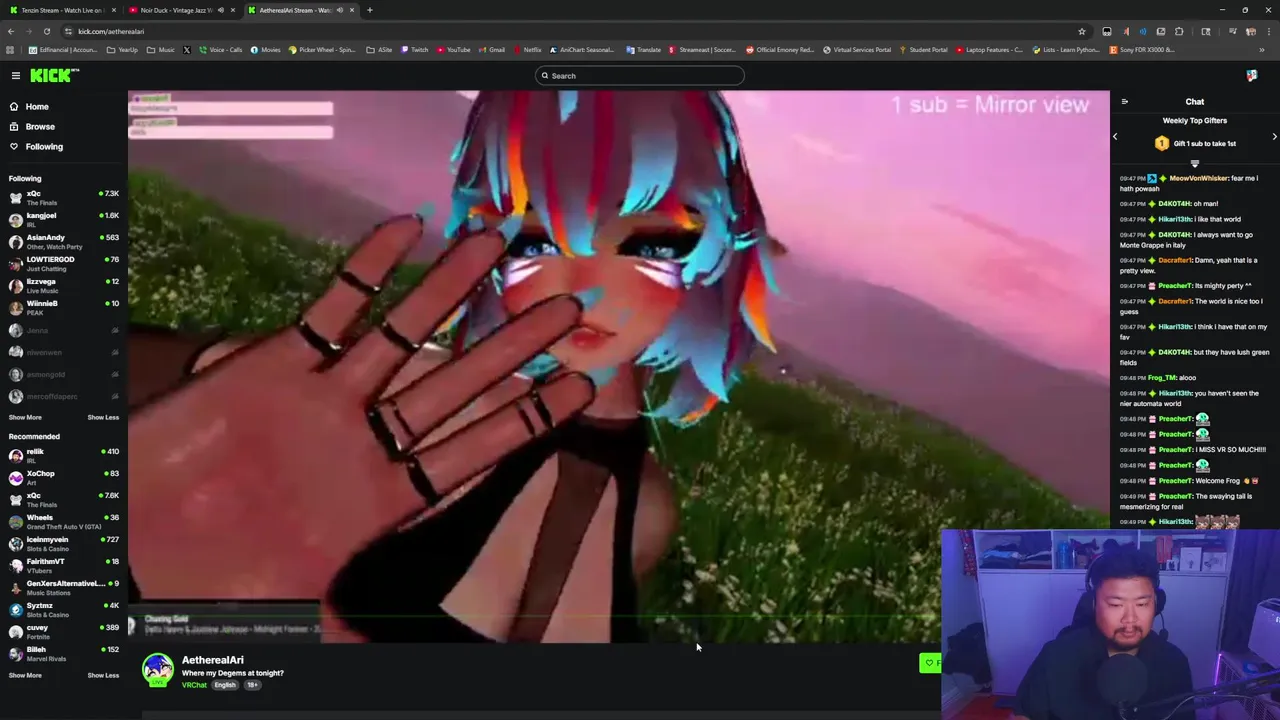Click the VRChat category link
1280x720 pixels.
194,685
